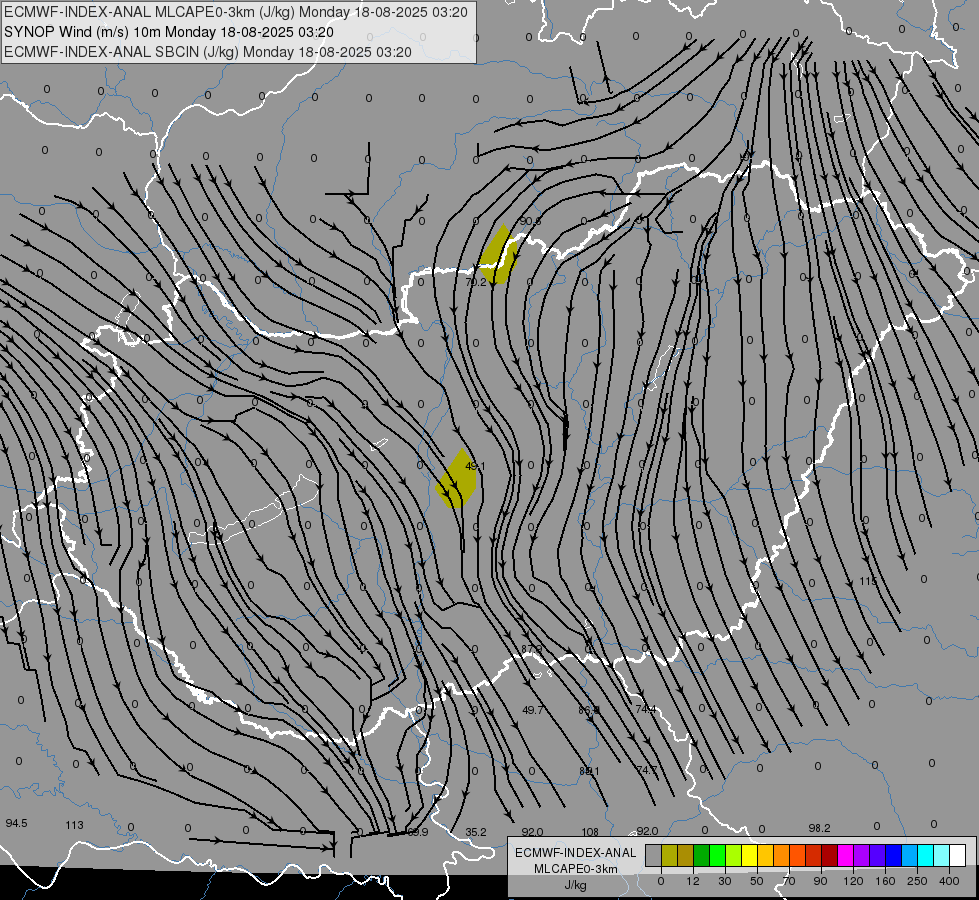Select the pure yellow legend swatch
The width and height of the screenshot is (979, 900).
click(749, 855)
